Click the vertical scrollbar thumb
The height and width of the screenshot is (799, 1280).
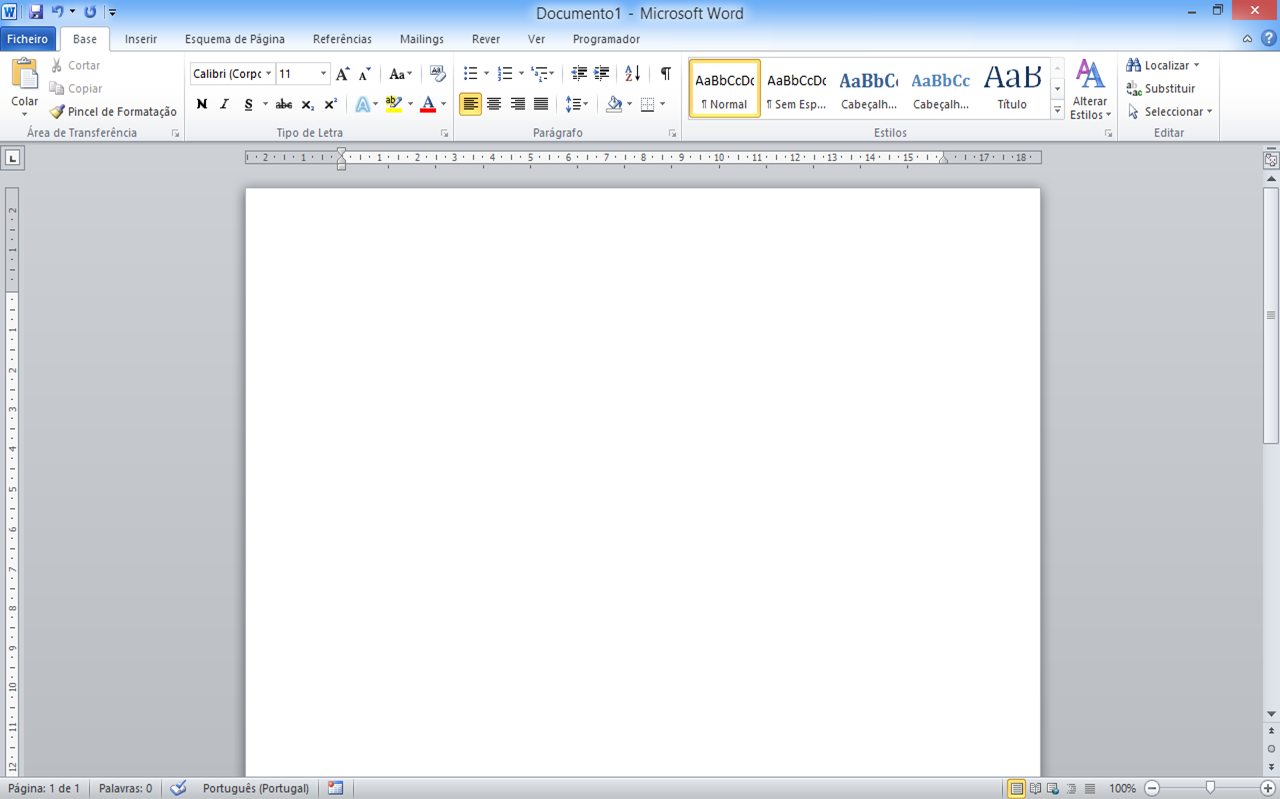[1271, 315]
